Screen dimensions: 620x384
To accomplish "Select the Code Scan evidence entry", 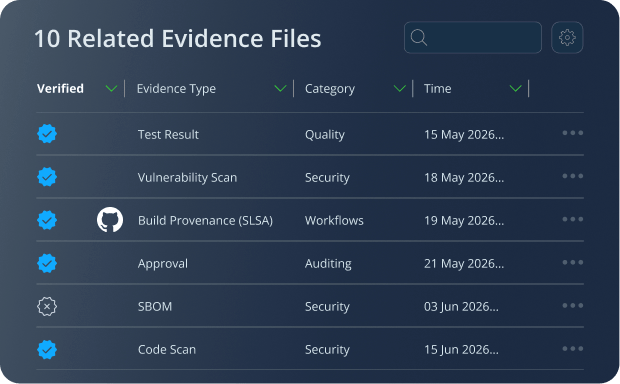I will [166, 350].
